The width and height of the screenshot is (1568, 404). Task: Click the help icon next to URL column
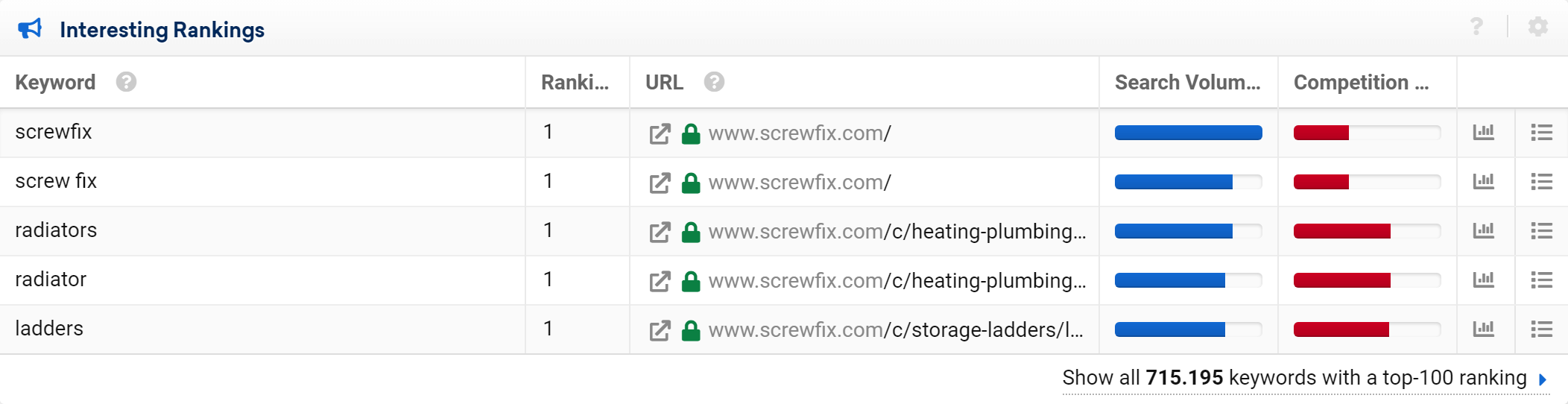pyautogui.click(x=714, y=82)
